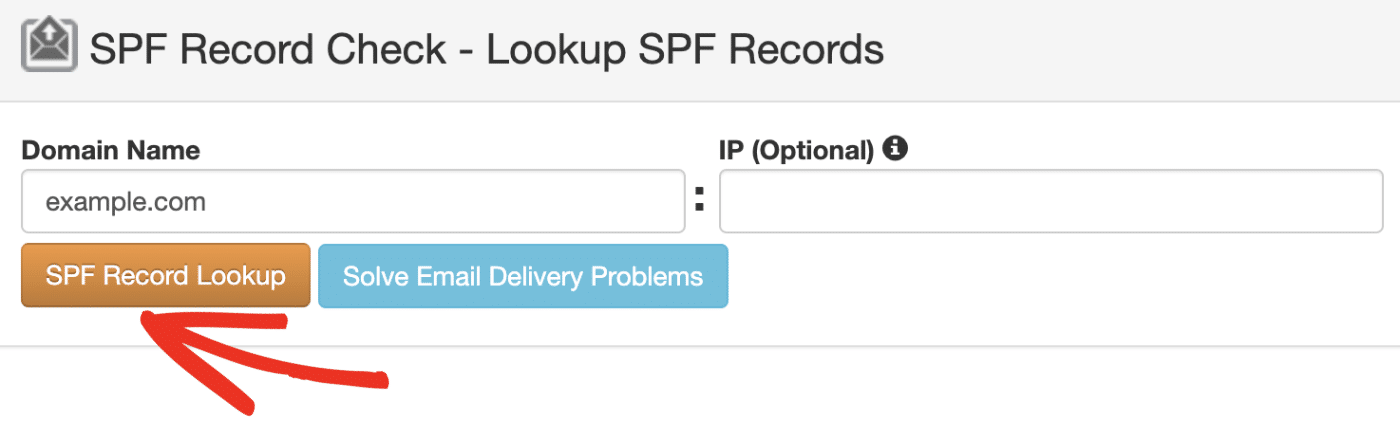Click the colon separator between the fields
This screenshot has height=425, width=1400.
coord(700,203)
